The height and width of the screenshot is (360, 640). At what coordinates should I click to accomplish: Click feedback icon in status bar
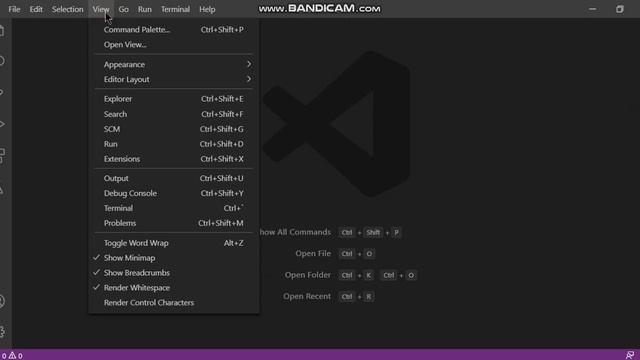630,355
